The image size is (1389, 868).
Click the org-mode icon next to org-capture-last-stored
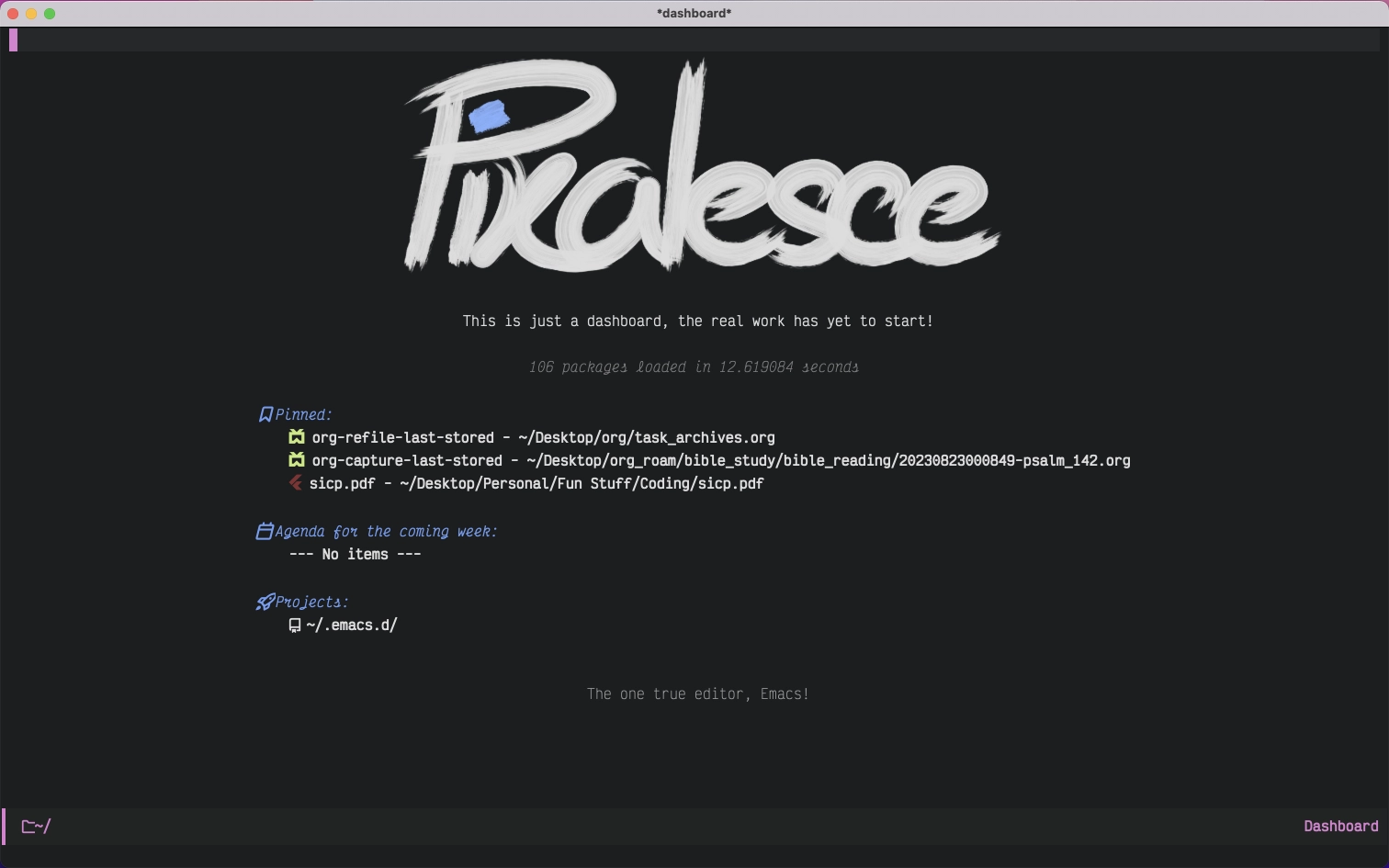click(296, 460)
